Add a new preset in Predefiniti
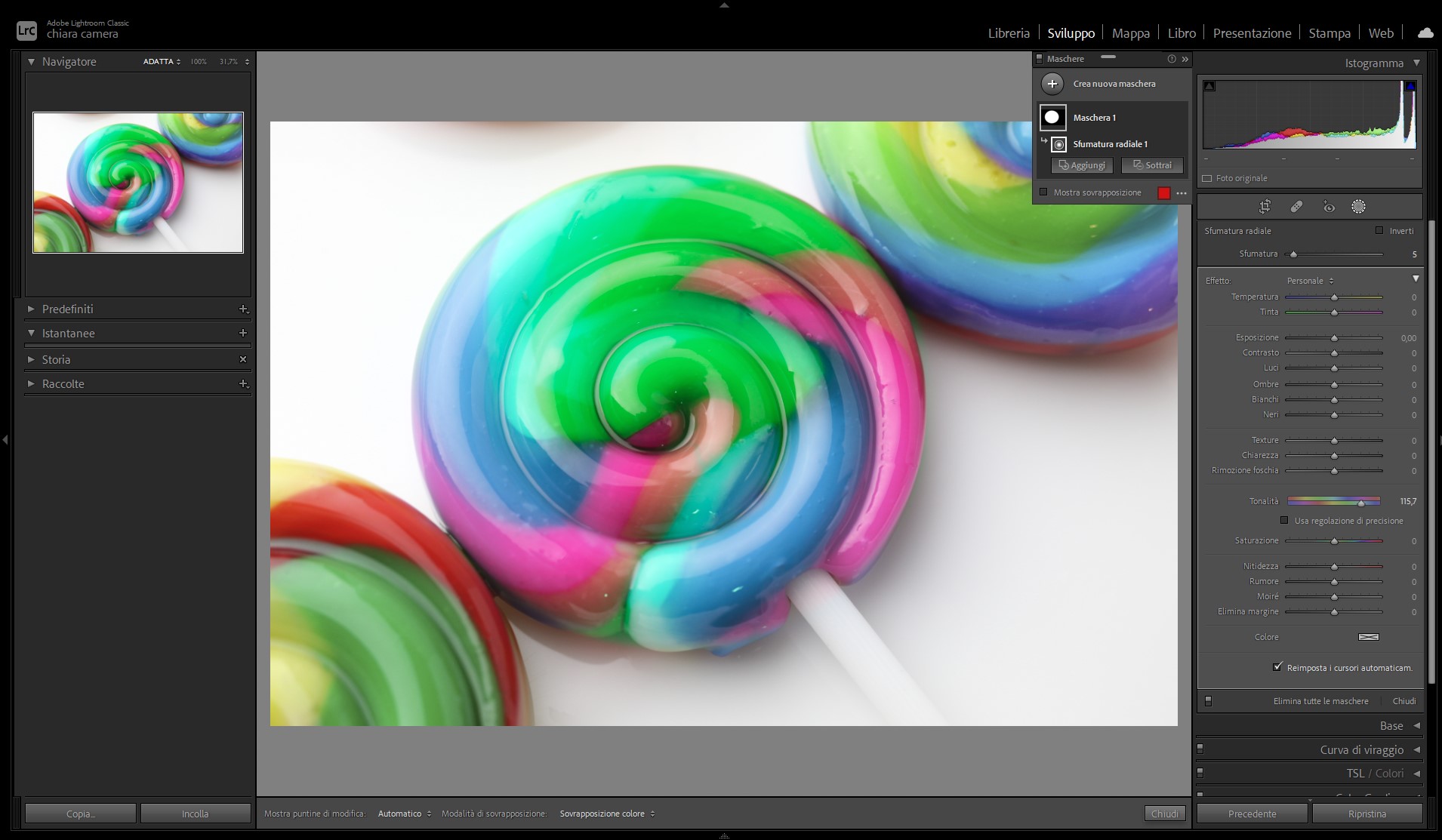The image size is (1442, 840). (x=243, y=309)
